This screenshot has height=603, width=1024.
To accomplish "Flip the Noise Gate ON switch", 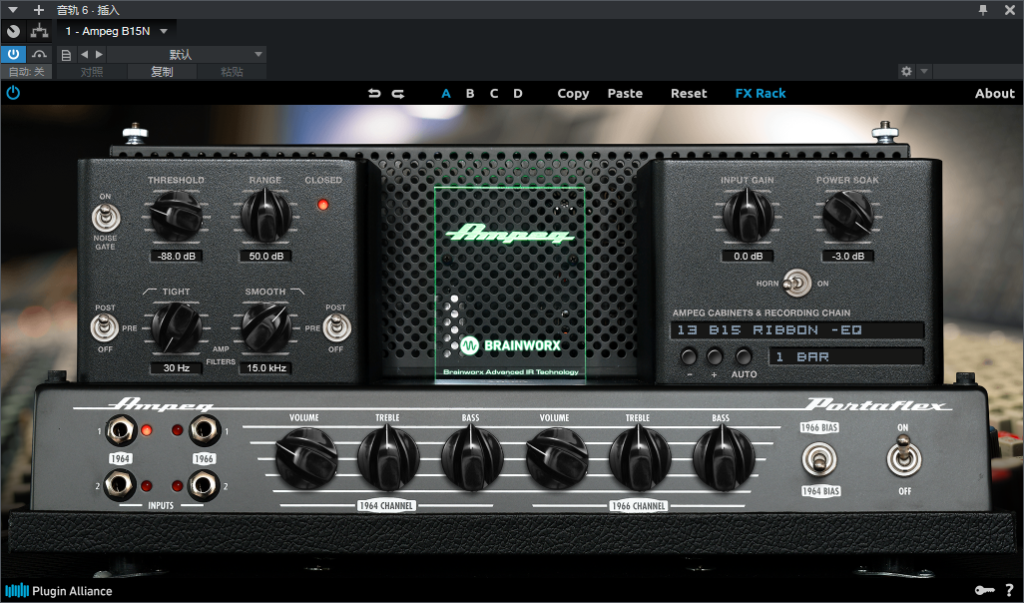I will [105, 218].
